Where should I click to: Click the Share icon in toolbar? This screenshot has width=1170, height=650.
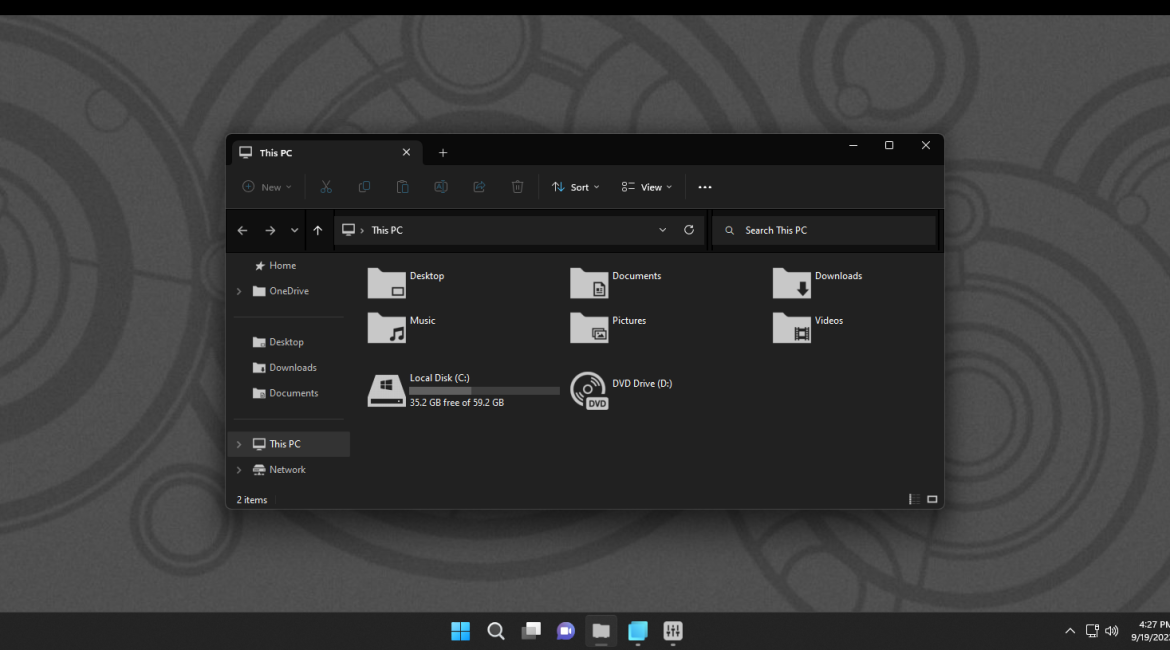(x=479, y=187)
